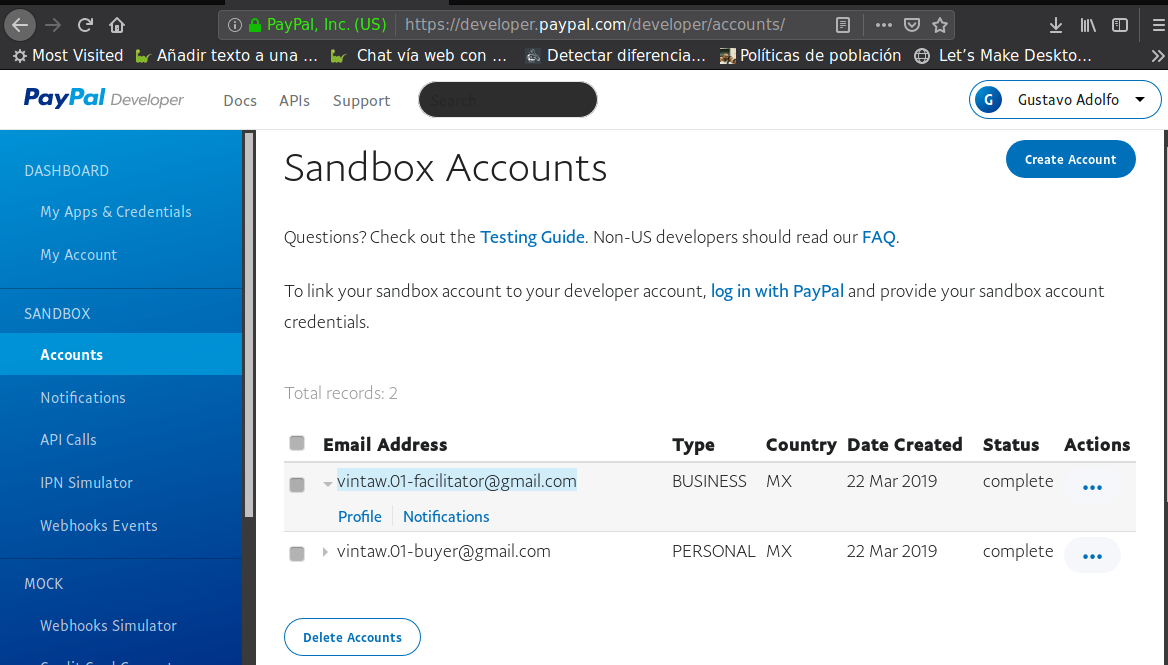1168x665 pixels.
Task: Open the Support menu item
Action: tap(361, 101)
